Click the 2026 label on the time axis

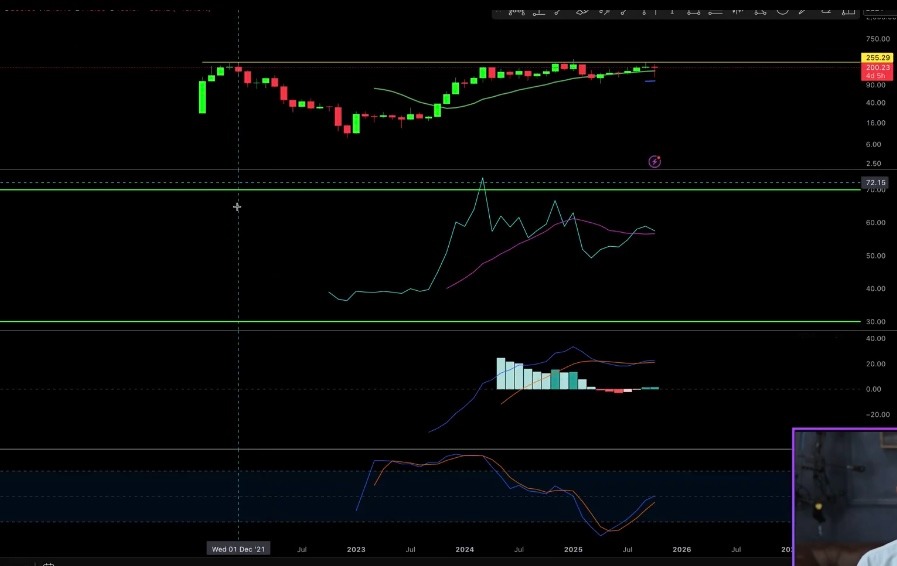[681, 549]
